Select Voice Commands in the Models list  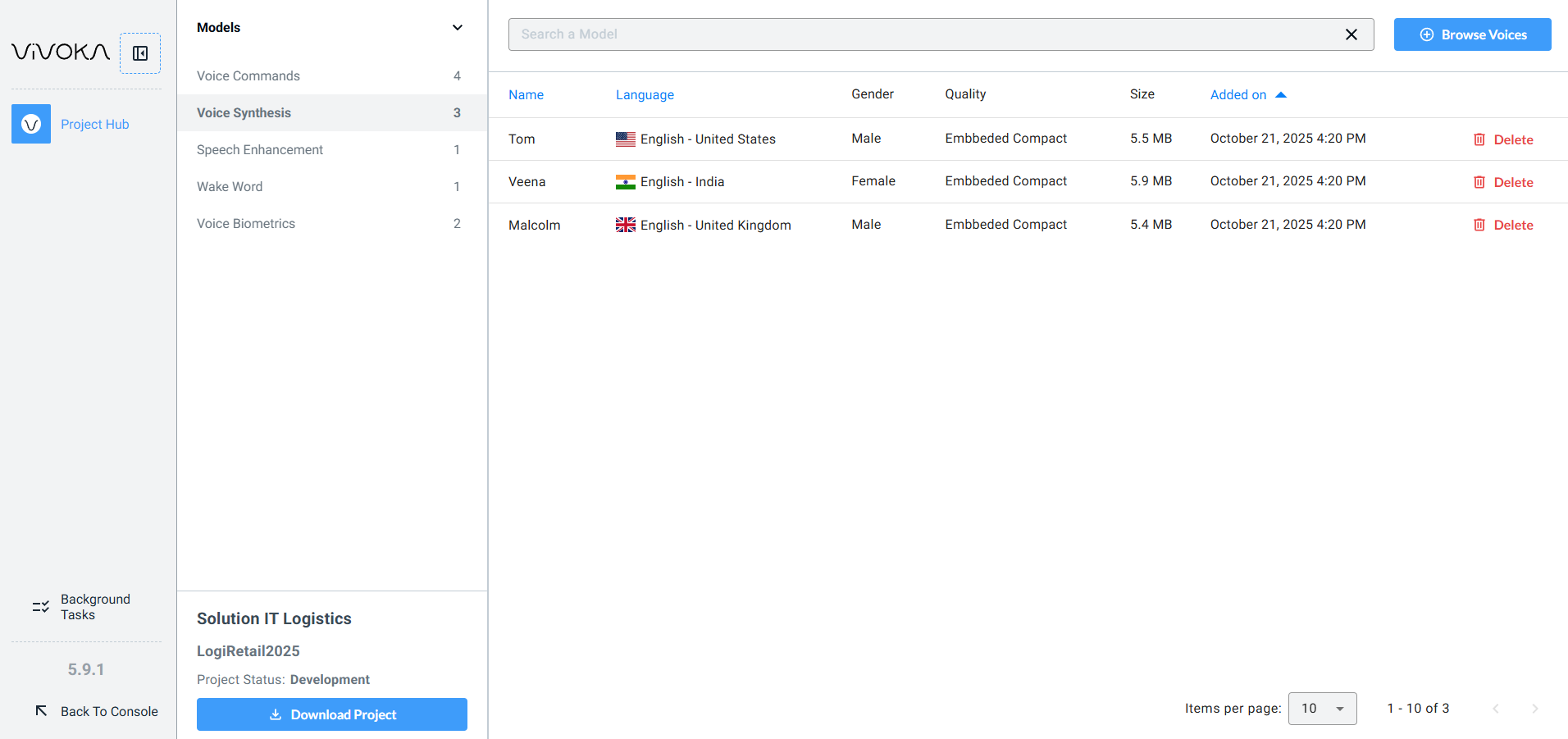248,76
